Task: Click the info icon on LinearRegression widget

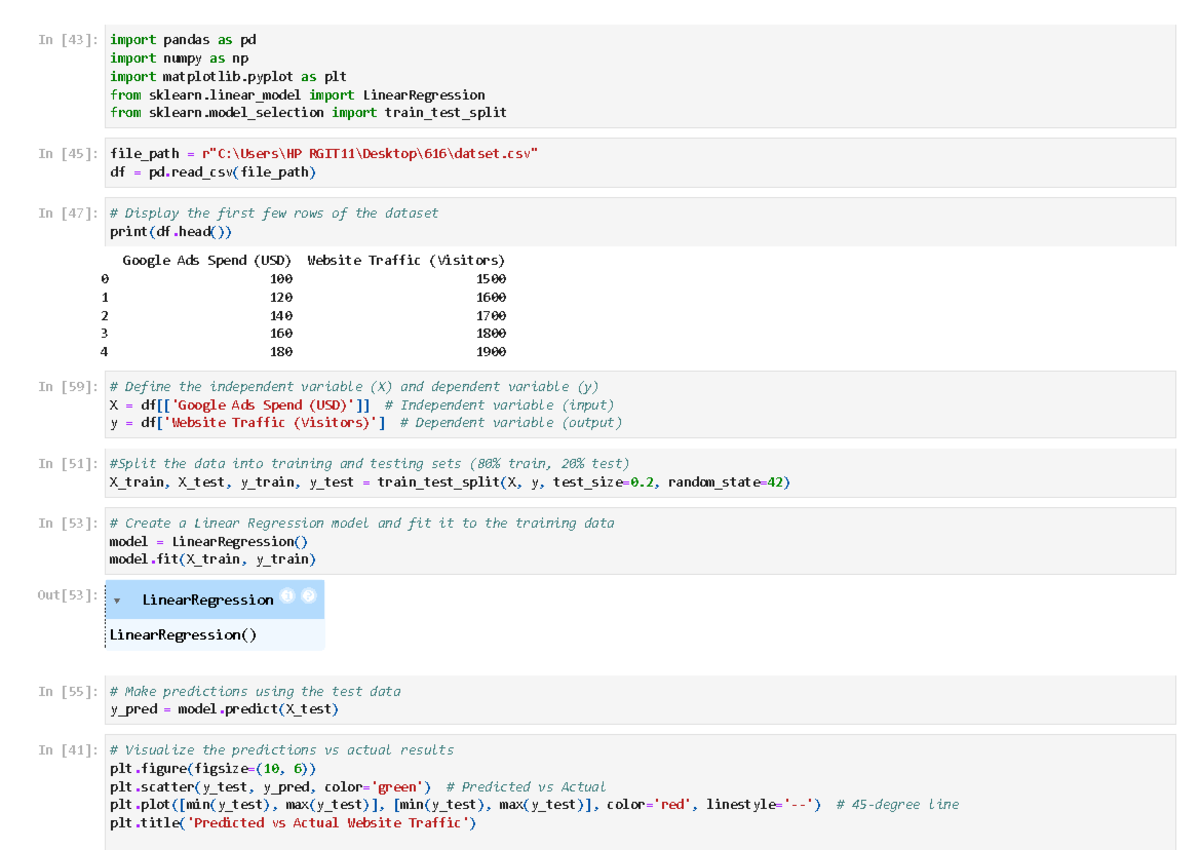Action: (288, 596)
